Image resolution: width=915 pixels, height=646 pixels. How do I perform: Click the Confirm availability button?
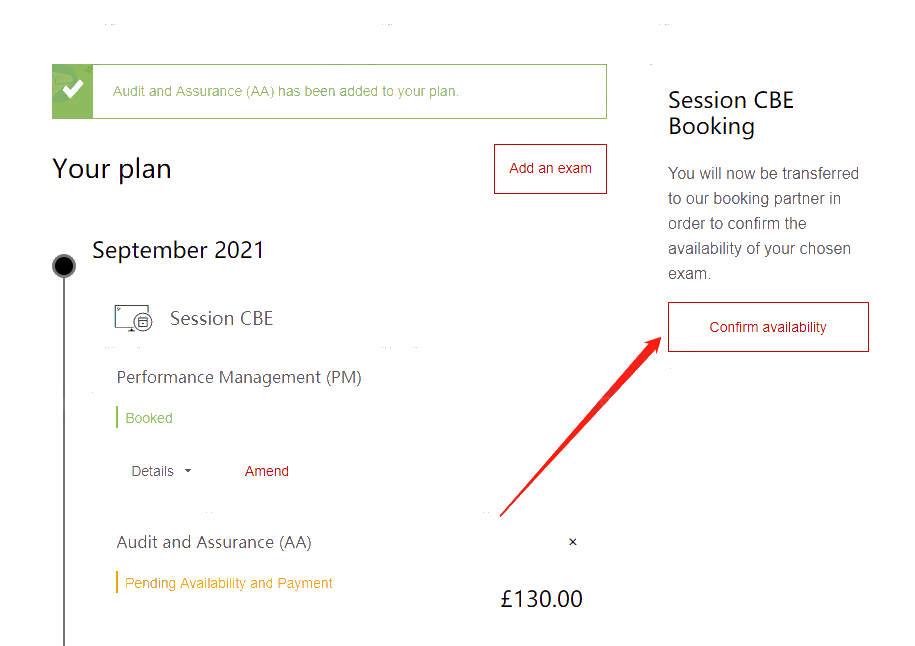click(768, 327)
